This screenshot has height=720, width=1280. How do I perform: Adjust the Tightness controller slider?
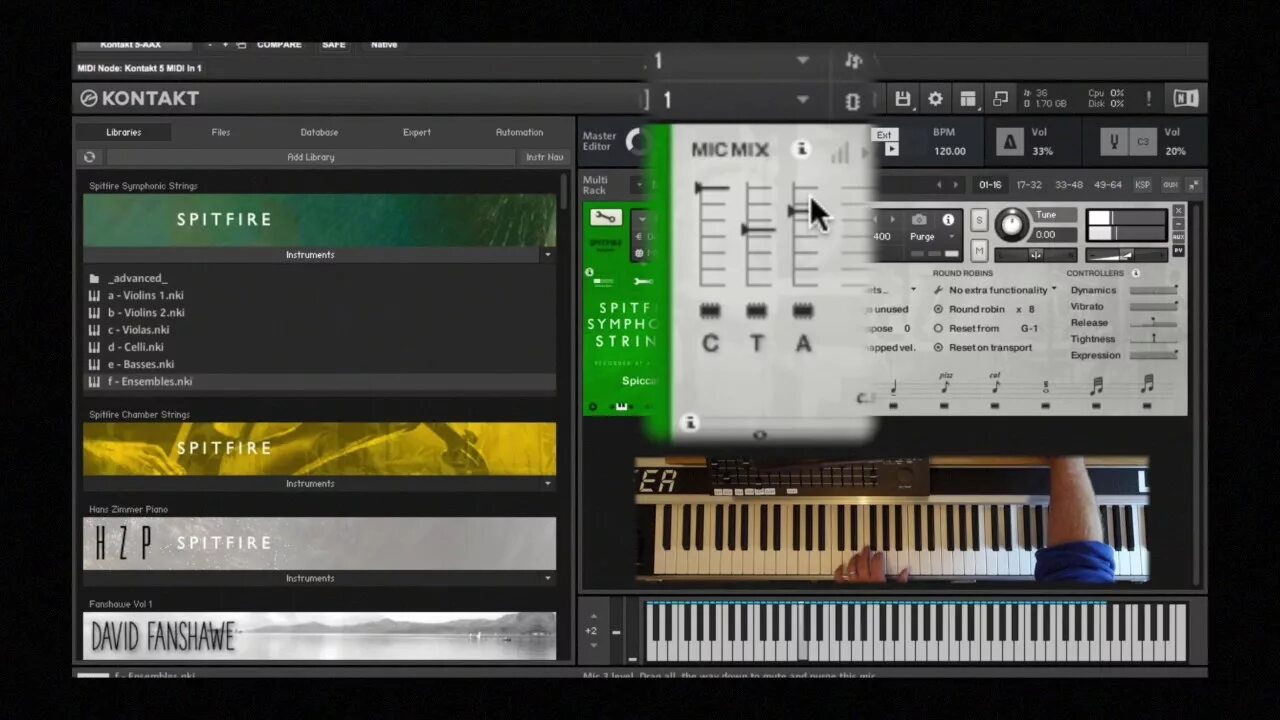pos(1153,339)
